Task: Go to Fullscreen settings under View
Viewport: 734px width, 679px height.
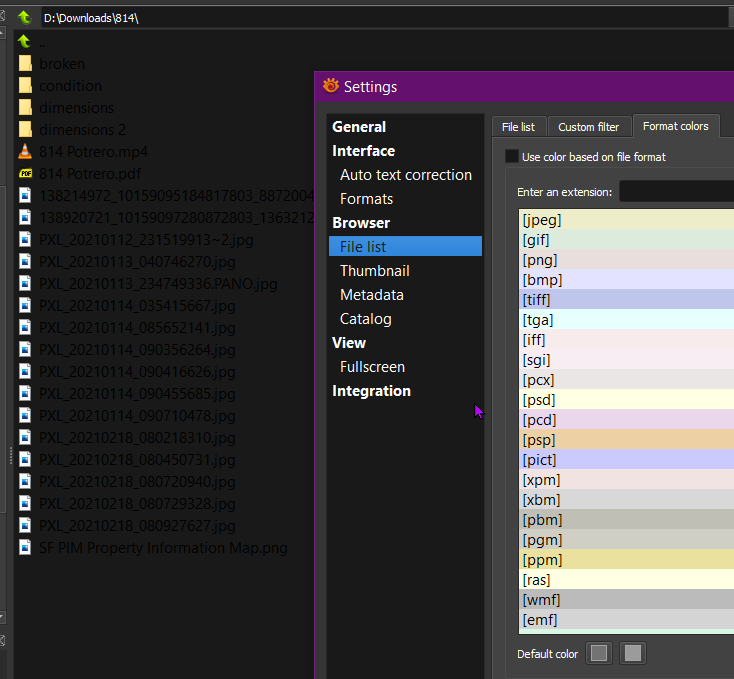Action: click(371, 367)
